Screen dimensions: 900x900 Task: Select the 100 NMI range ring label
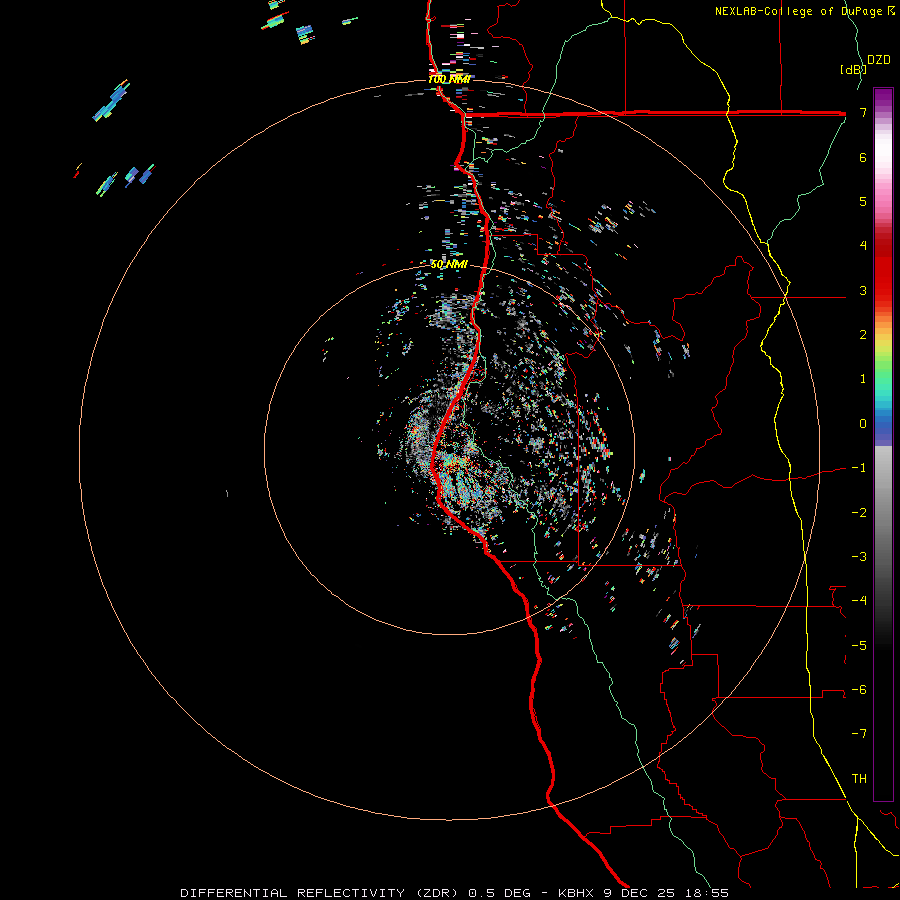(449, 79)
